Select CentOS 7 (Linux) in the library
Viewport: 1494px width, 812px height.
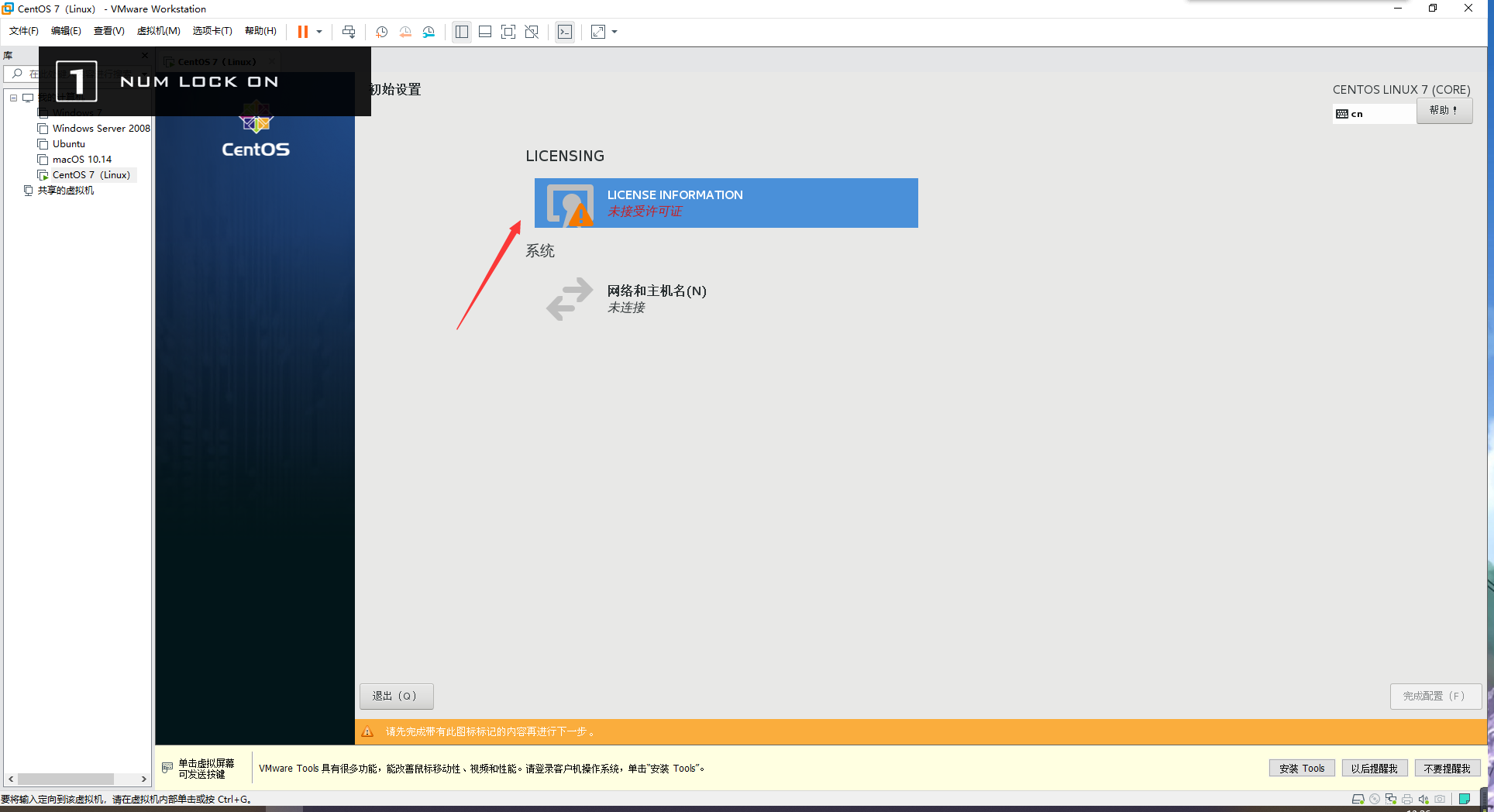click(91, 175)
